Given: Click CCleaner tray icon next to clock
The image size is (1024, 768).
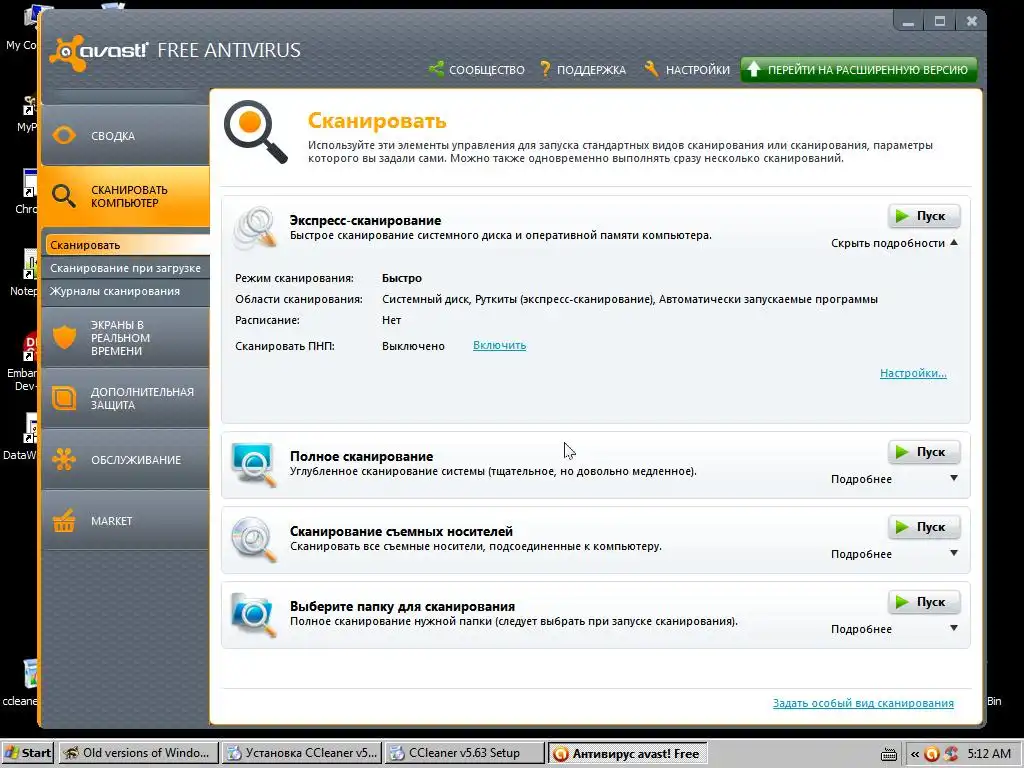Looking at the screenshot, I should (951, 754).
